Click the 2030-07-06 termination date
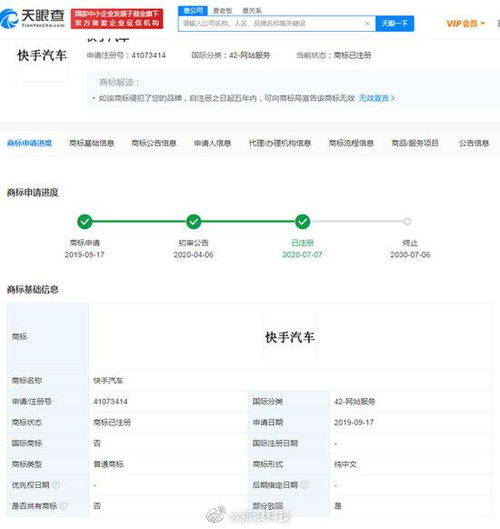Image resolution: width=500 pixels, height=529 pixels. coord(410,255)
